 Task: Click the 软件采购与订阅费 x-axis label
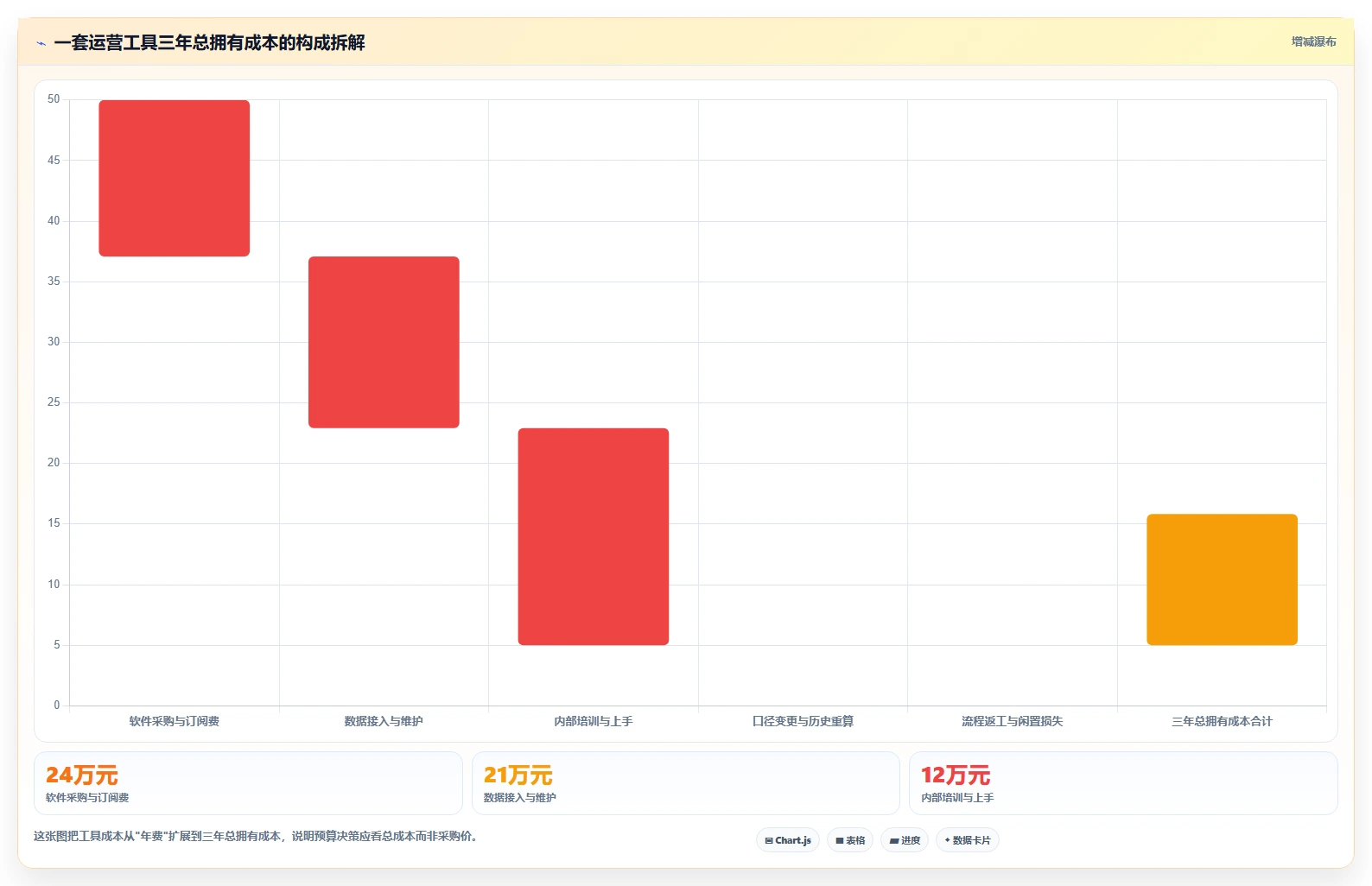[175, 721]
